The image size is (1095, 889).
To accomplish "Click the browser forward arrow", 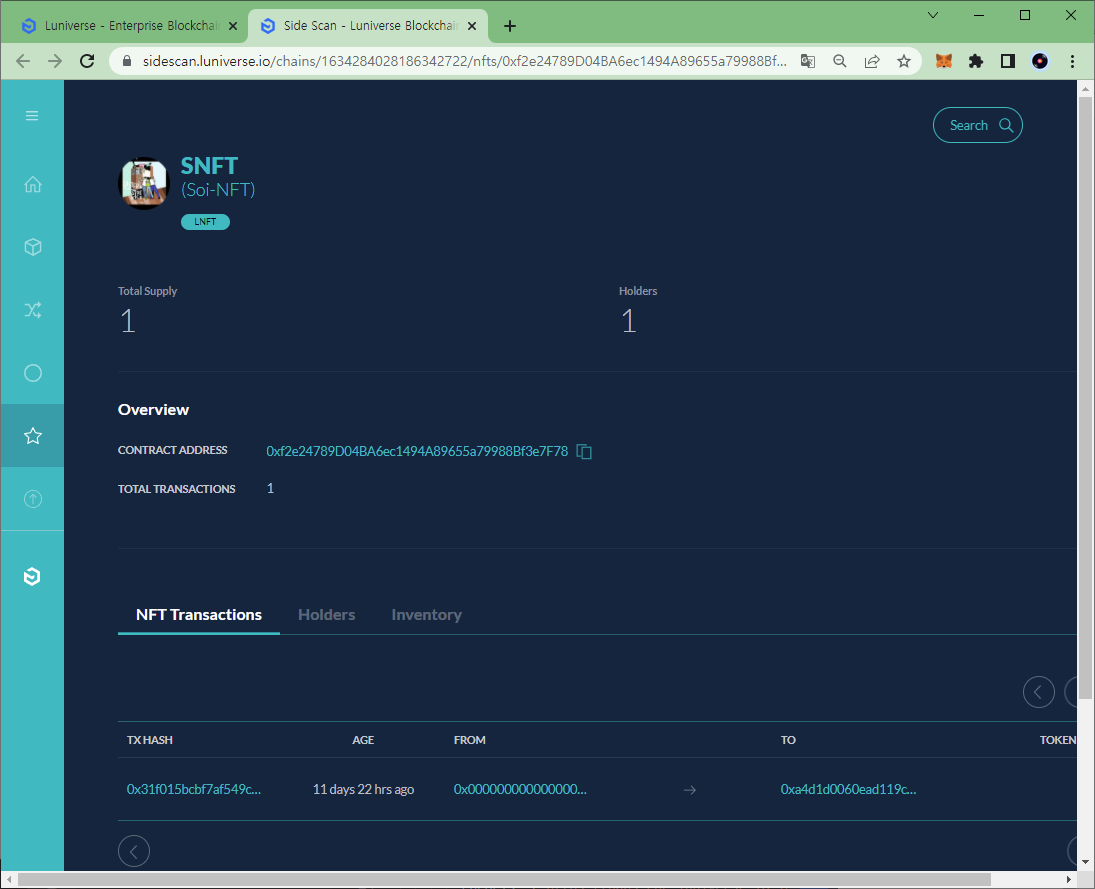I will pyautogui.click(x=54, y=61).
